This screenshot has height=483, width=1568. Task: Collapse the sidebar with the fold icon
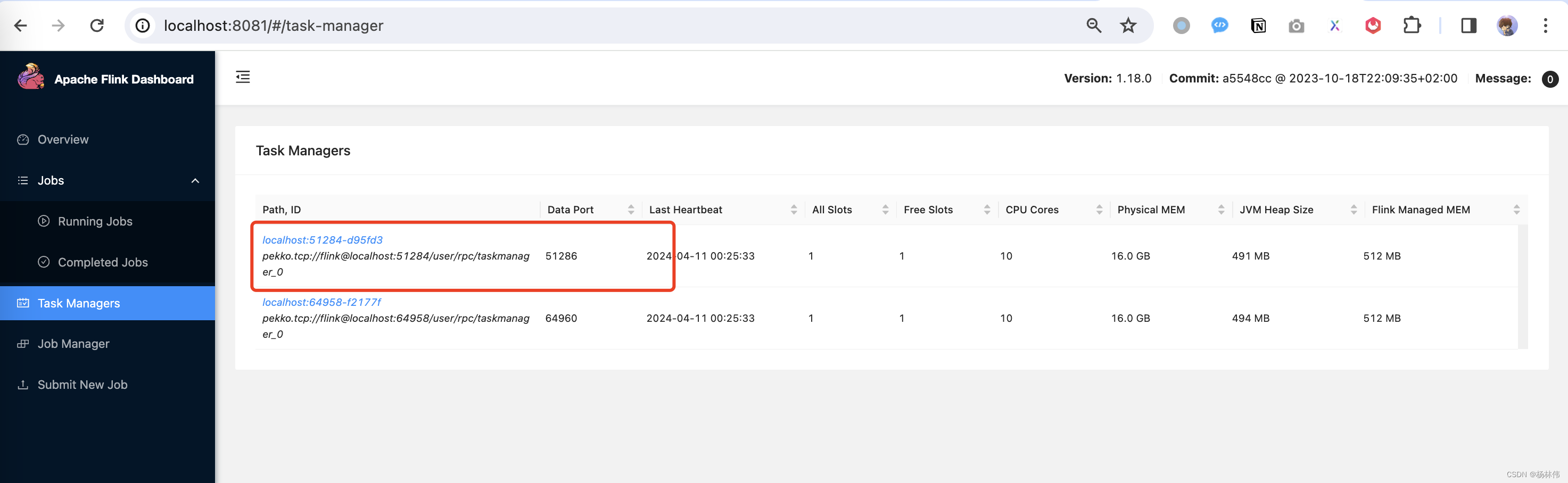click(243, 77)
